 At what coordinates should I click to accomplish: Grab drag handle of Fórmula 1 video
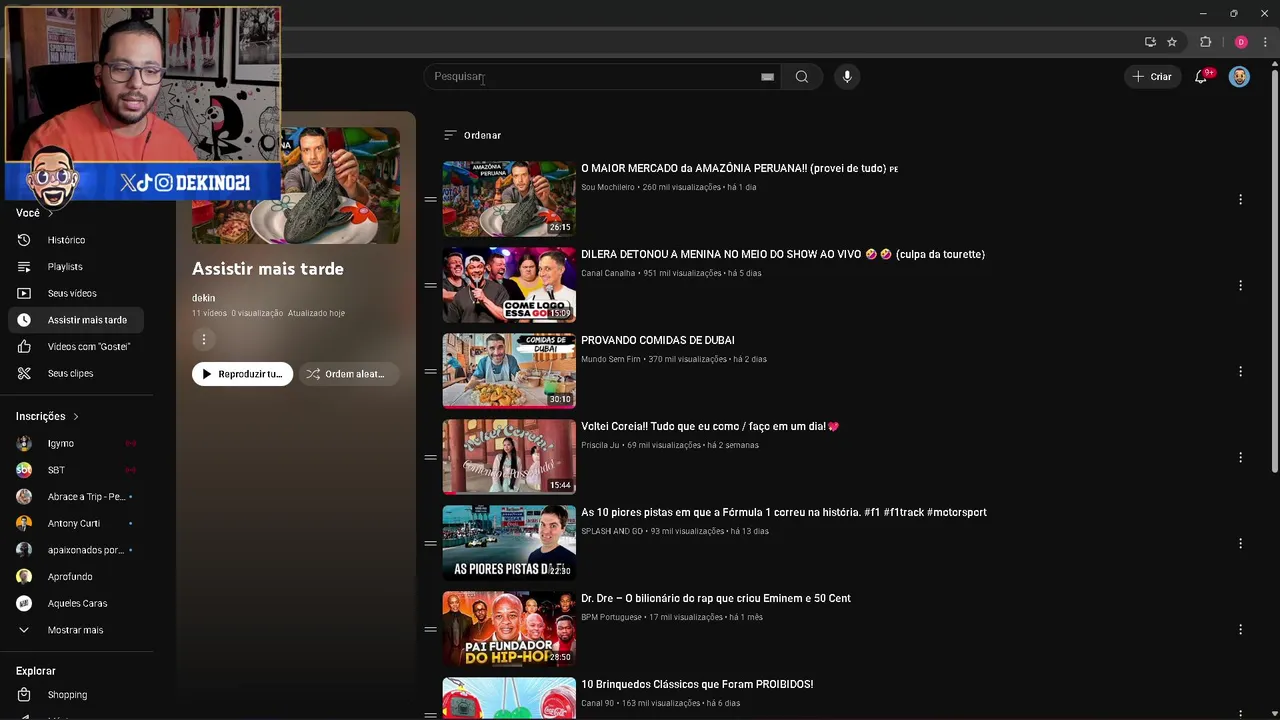pos(430,543)
